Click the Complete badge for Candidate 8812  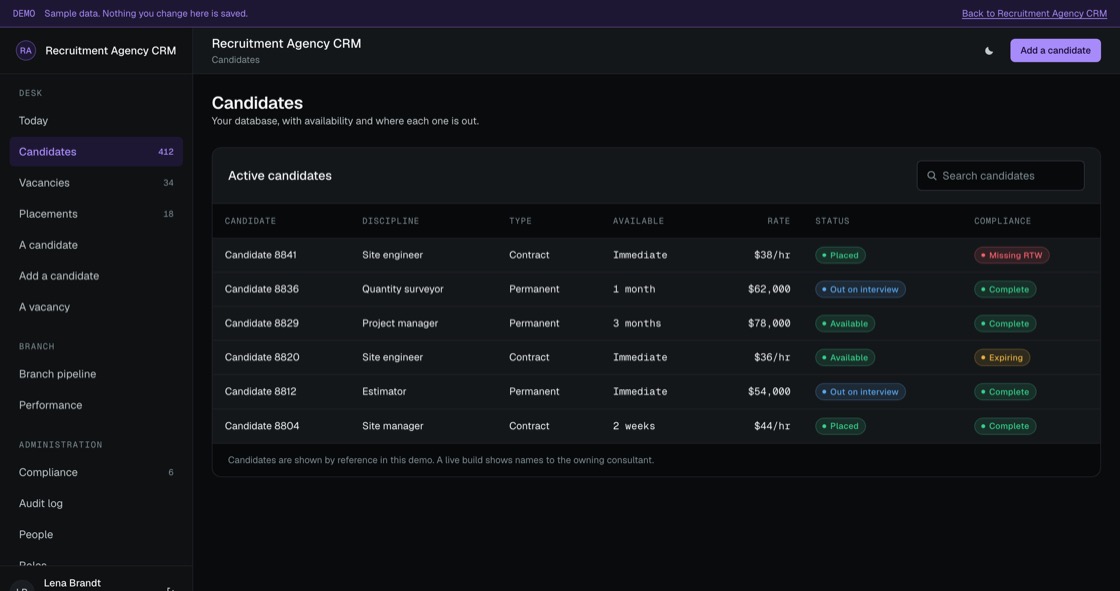point(1005,392)
